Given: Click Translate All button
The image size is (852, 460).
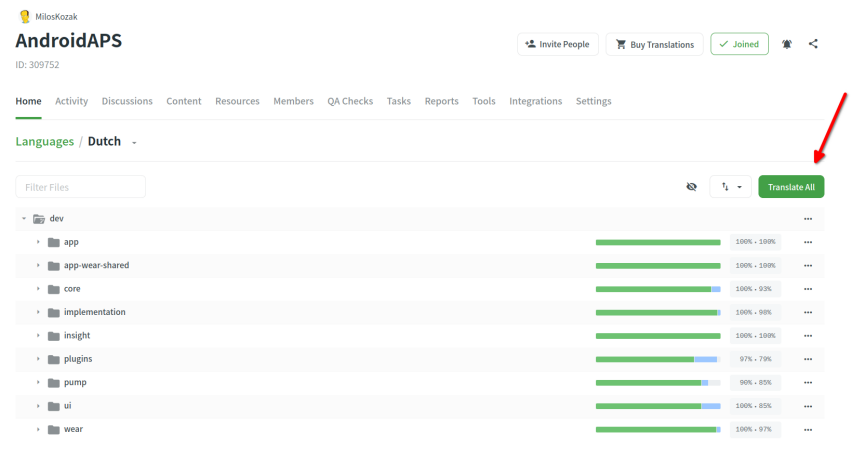Looking at the screenshot, I should [x=791, y=187].
